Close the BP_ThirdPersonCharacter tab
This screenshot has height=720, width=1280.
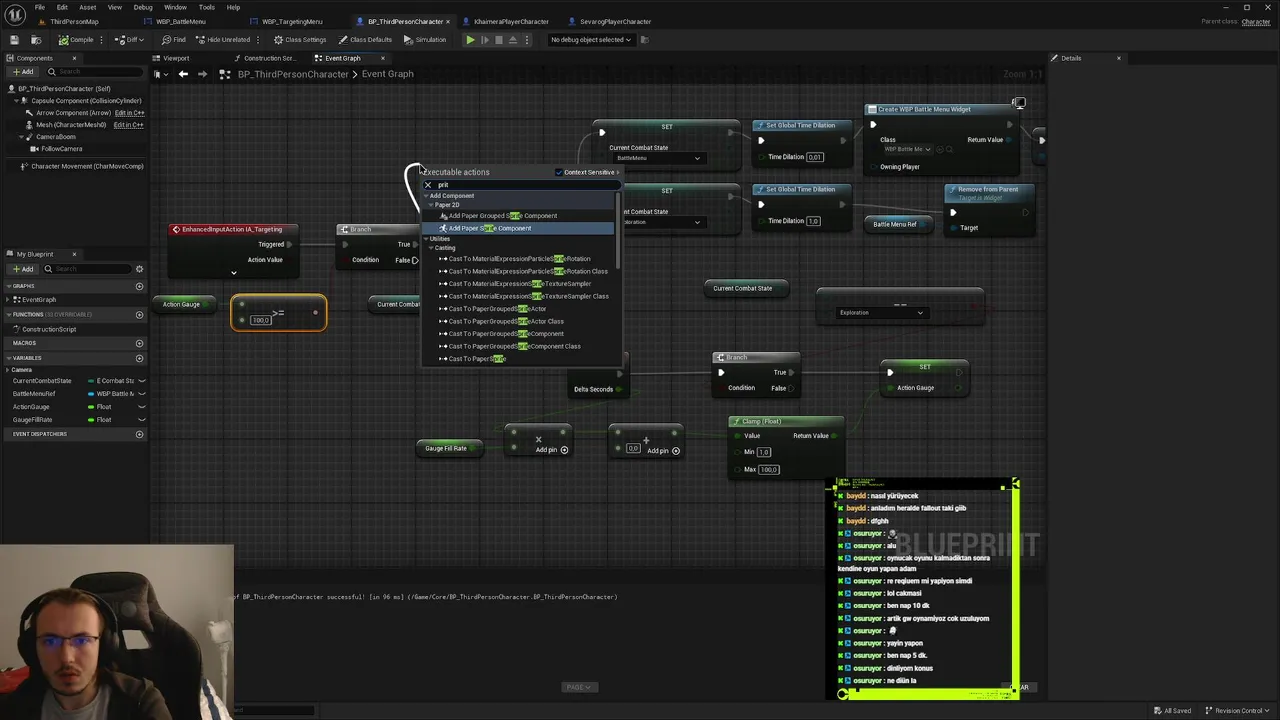pyautogui.click(x=447, y=21)
